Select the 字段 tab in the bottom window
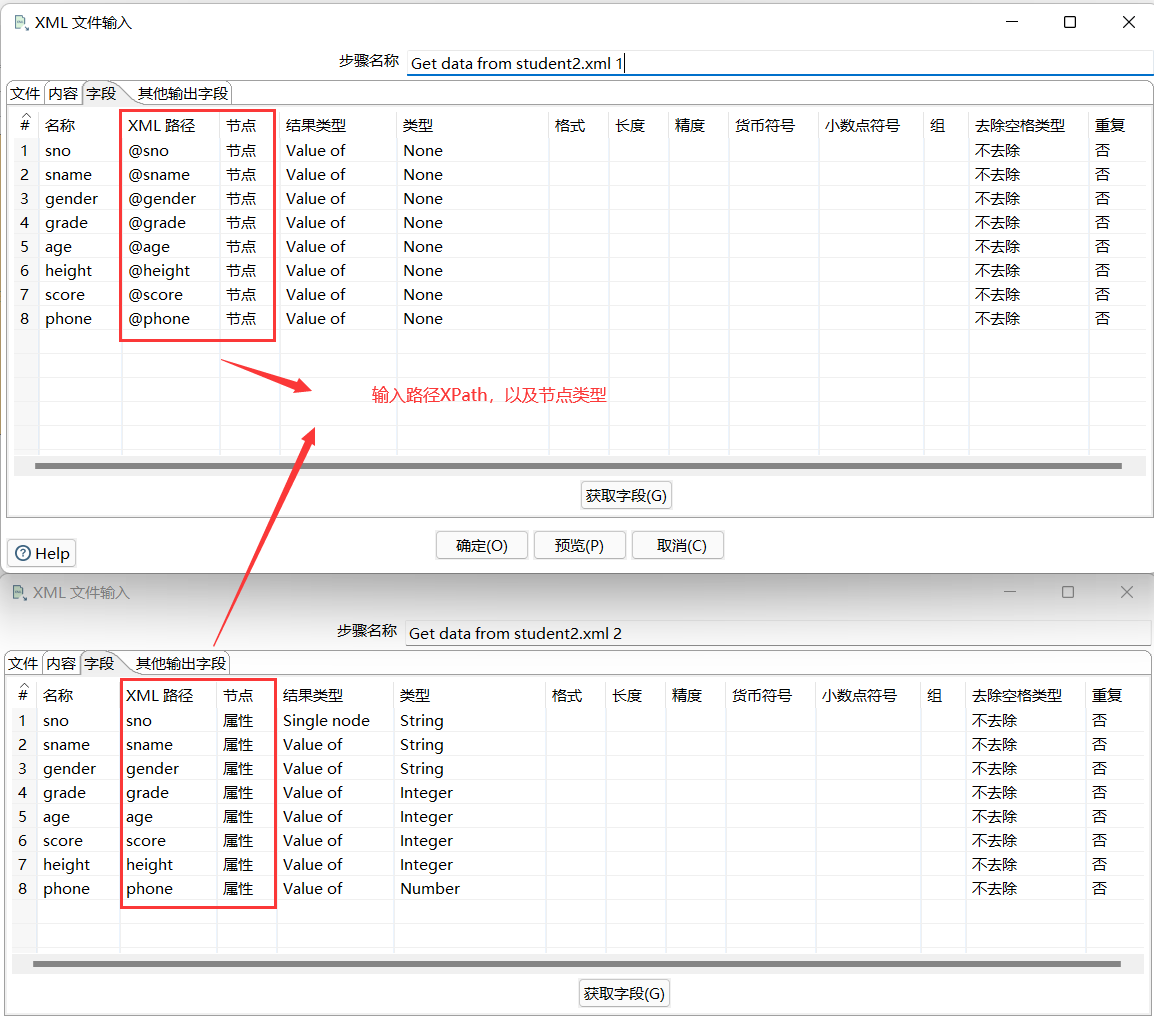The image size is (1154, 1019). point(99,663)
